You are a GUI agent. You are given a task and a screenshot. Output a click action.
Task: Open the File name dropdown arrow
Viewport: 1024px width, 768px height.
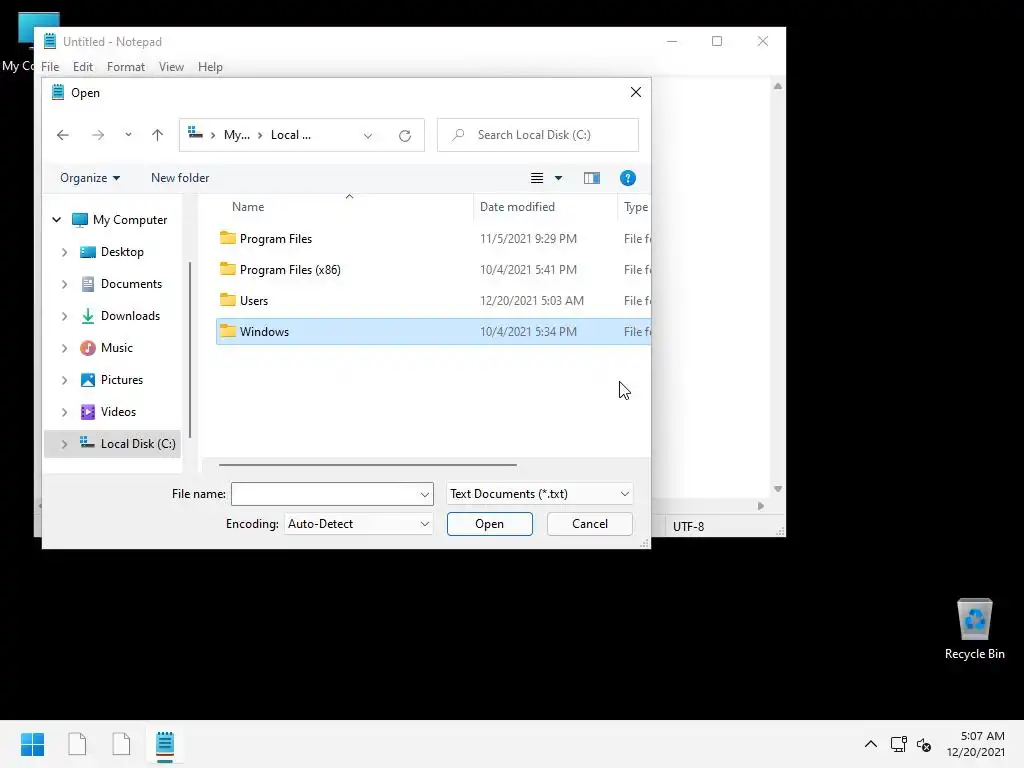point(425,494)
